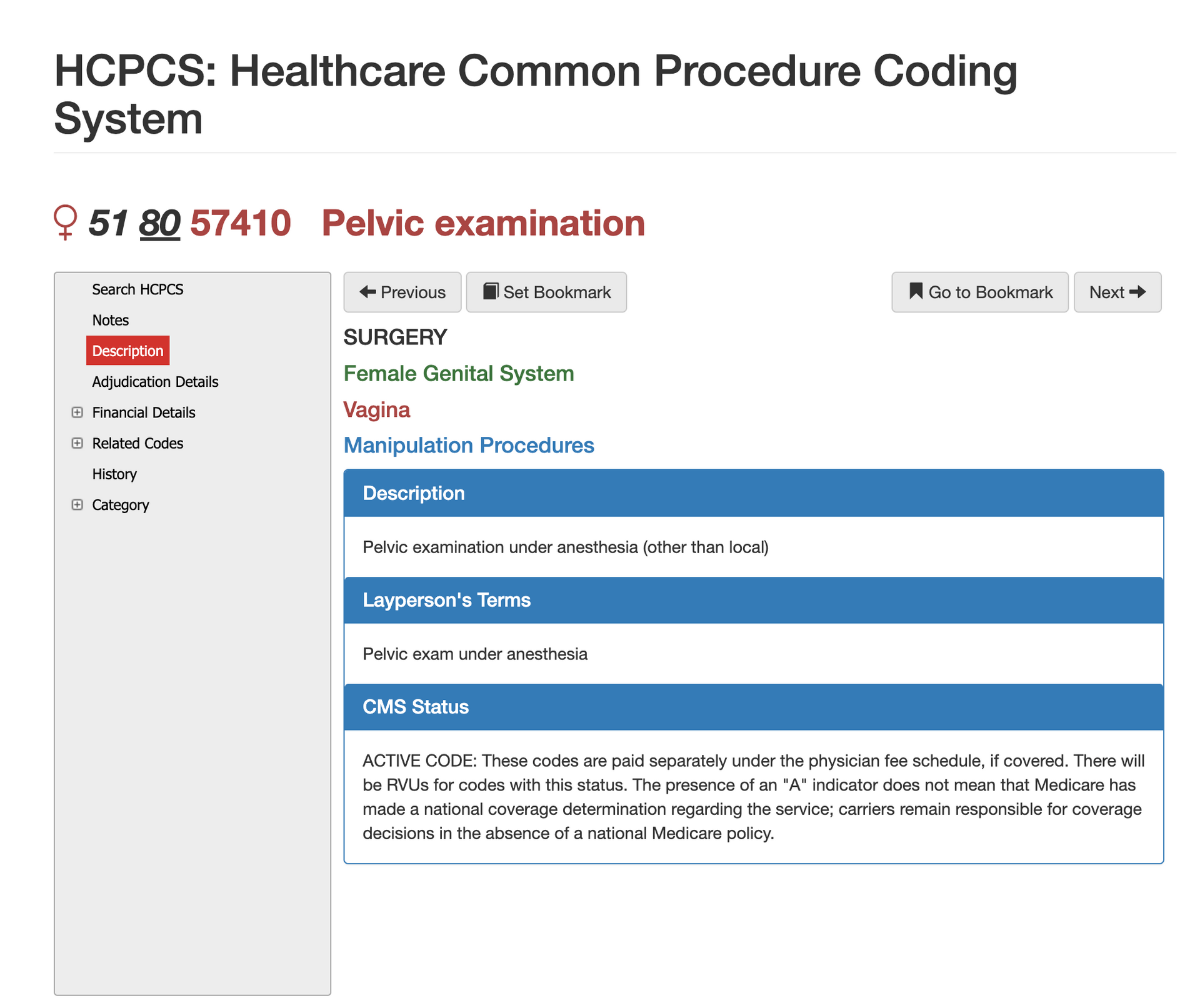Open the Manipulation Procedures link

click(x=468, y=445)
